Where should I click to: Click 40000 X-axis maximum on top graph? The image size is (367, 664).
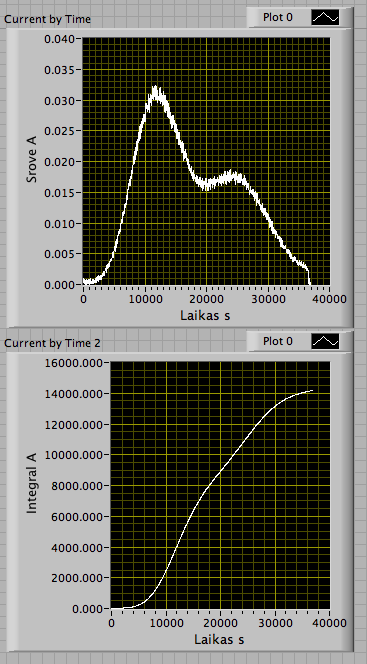330,299
